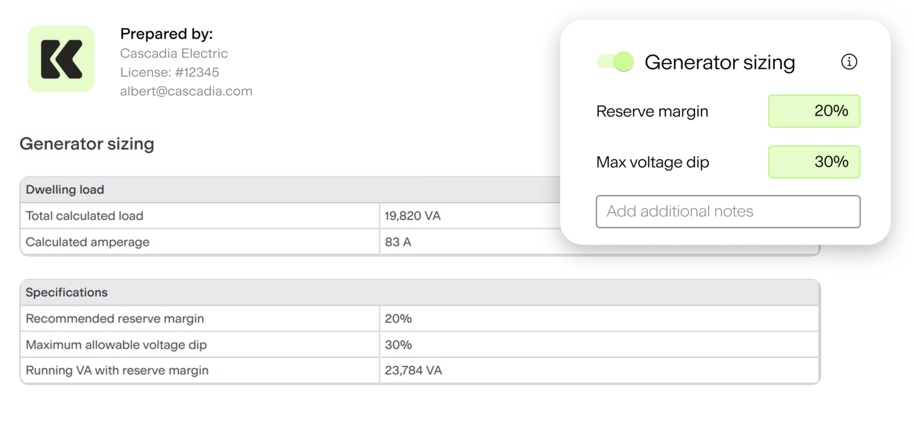
Task: Open the Generator sizing info icon
Action: click(849, 62)
